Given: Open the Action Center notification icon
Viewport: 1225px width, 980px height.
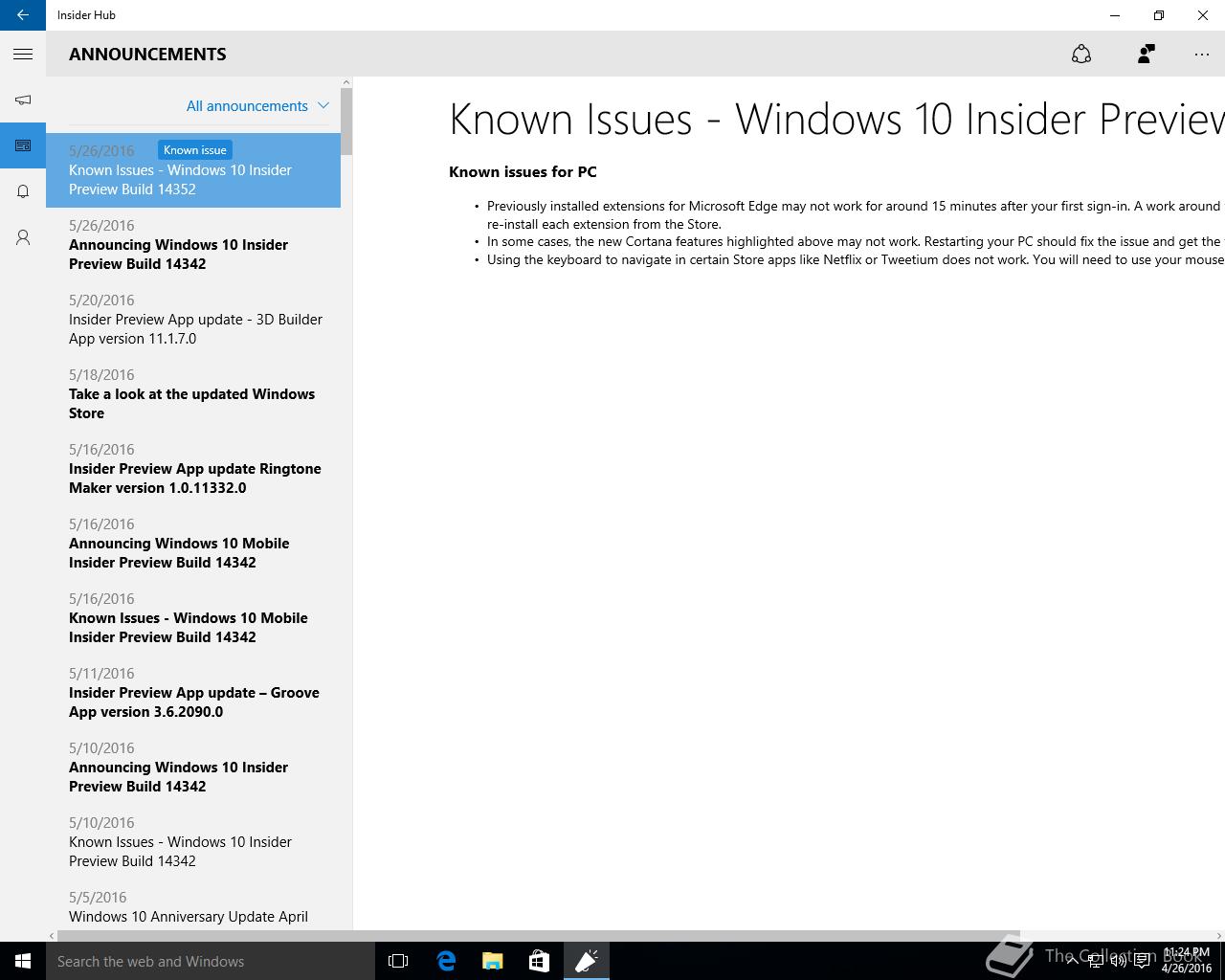Looking at the screenshot, I should click(1142, 961).
